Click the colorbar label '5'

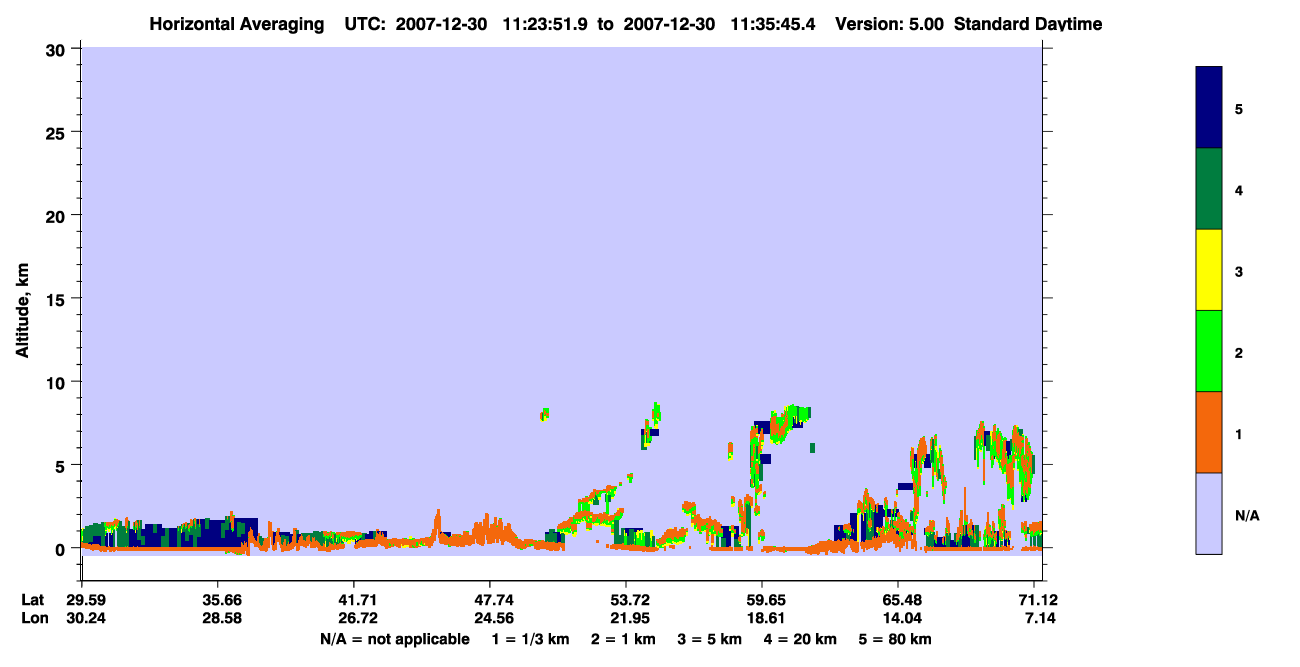tap(1239, 108)
